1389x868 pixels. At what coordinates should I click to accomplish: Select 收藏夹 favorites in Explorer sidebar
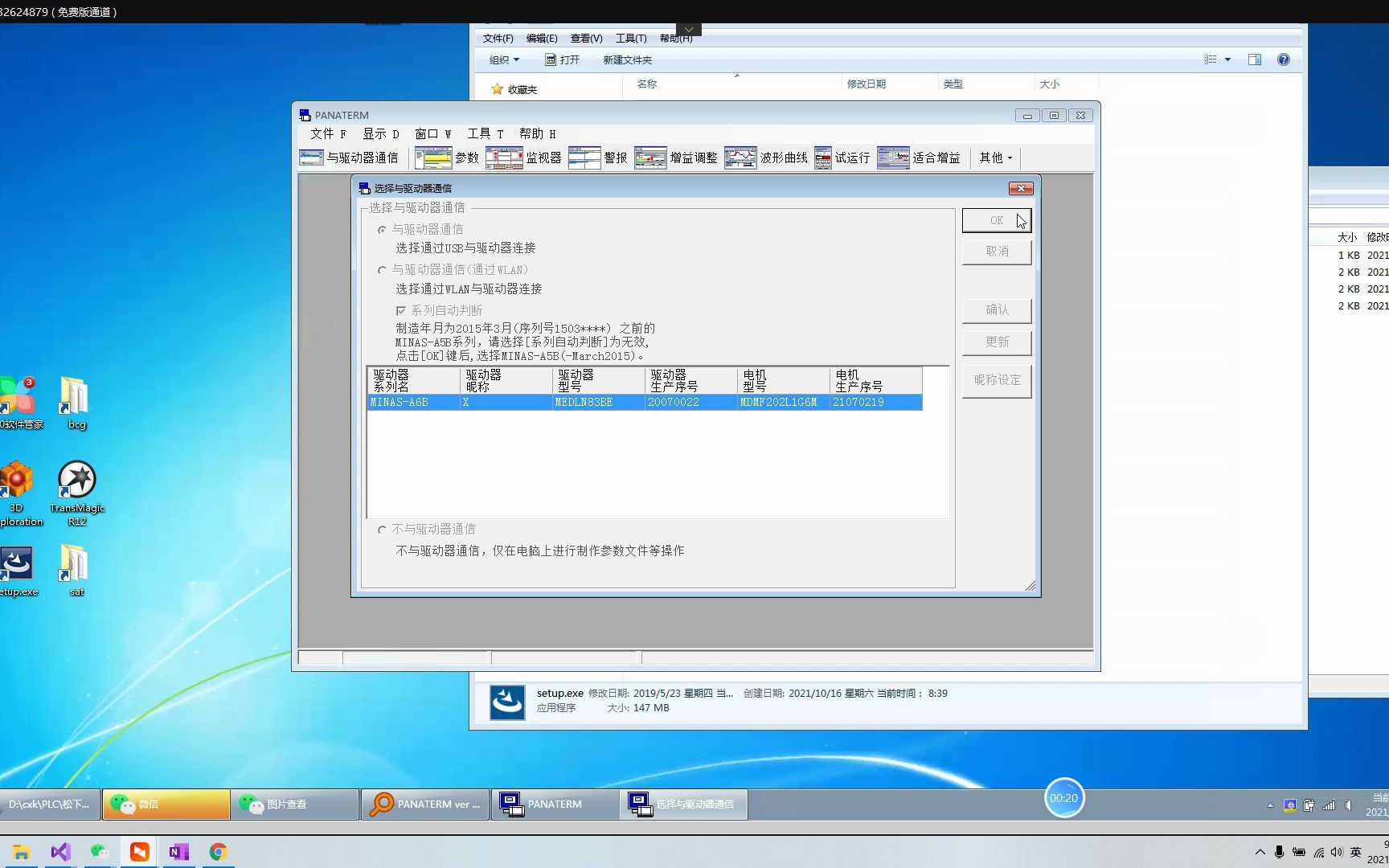[514, 89]
